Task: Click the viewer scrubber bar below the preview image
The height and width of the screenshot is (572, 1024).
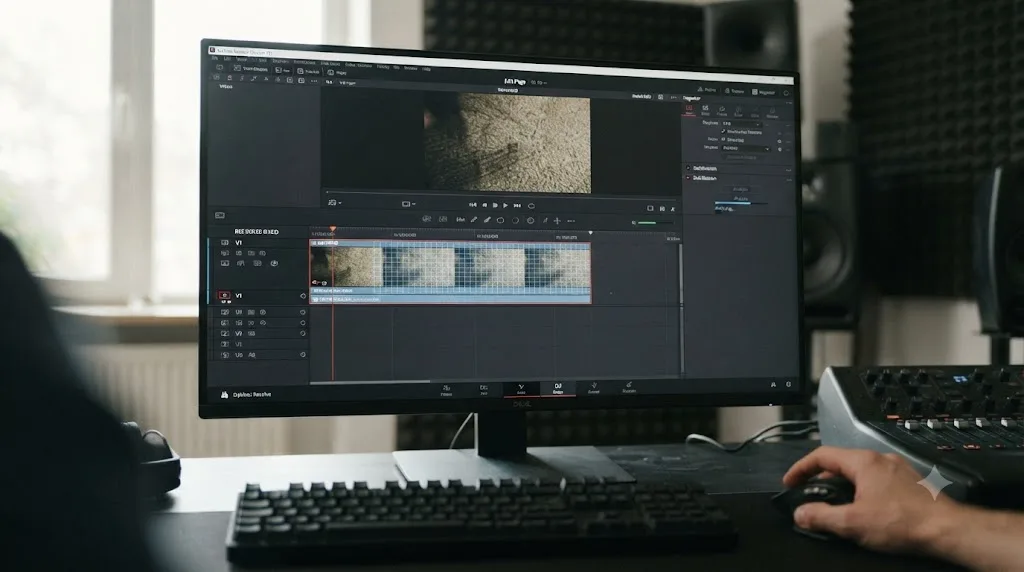Action: point(502,194)
